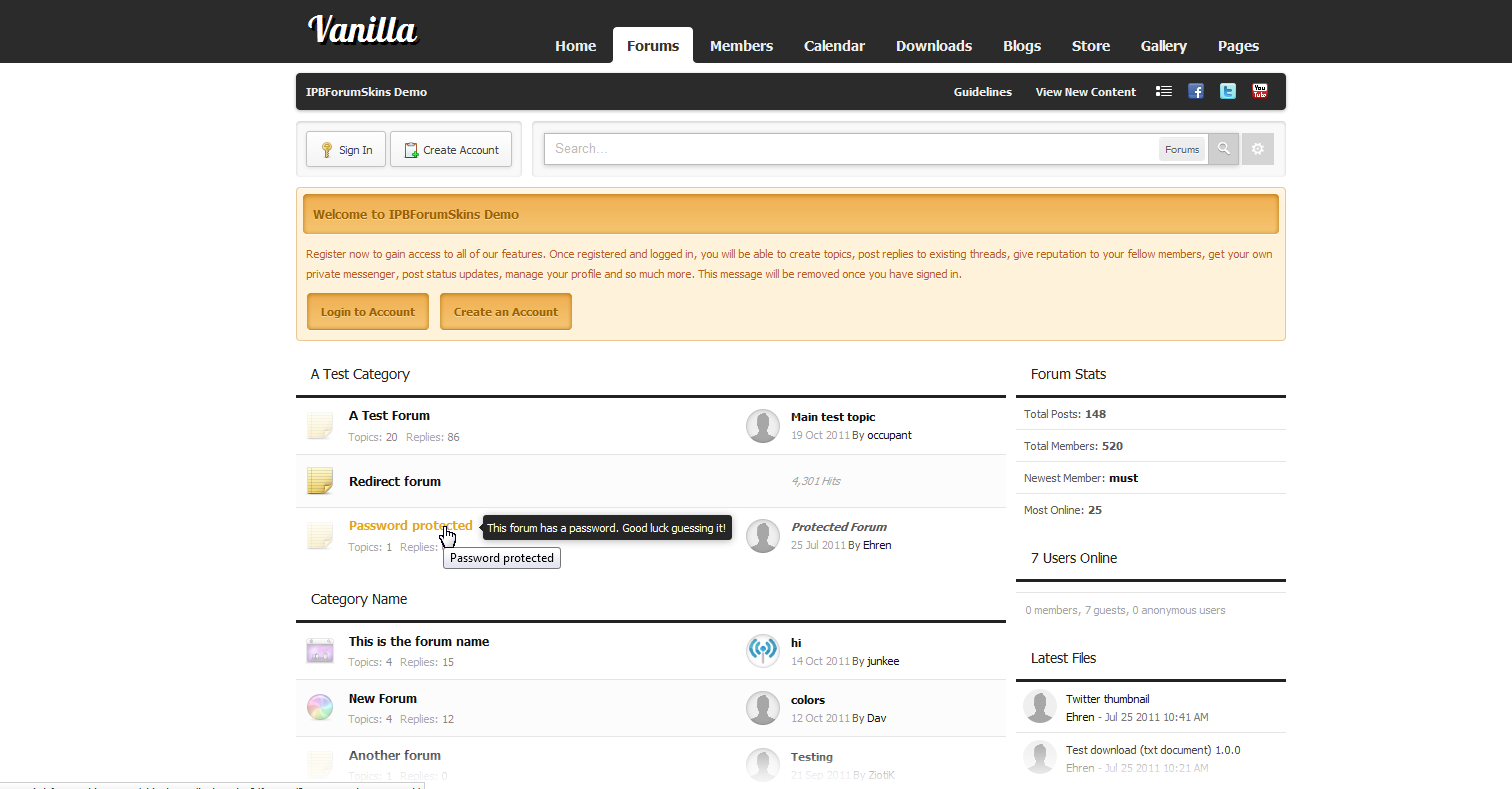The width and height of the screenshot is (1512, 789).
Task: Open the Store tab
Action: tap(1091, 46)
